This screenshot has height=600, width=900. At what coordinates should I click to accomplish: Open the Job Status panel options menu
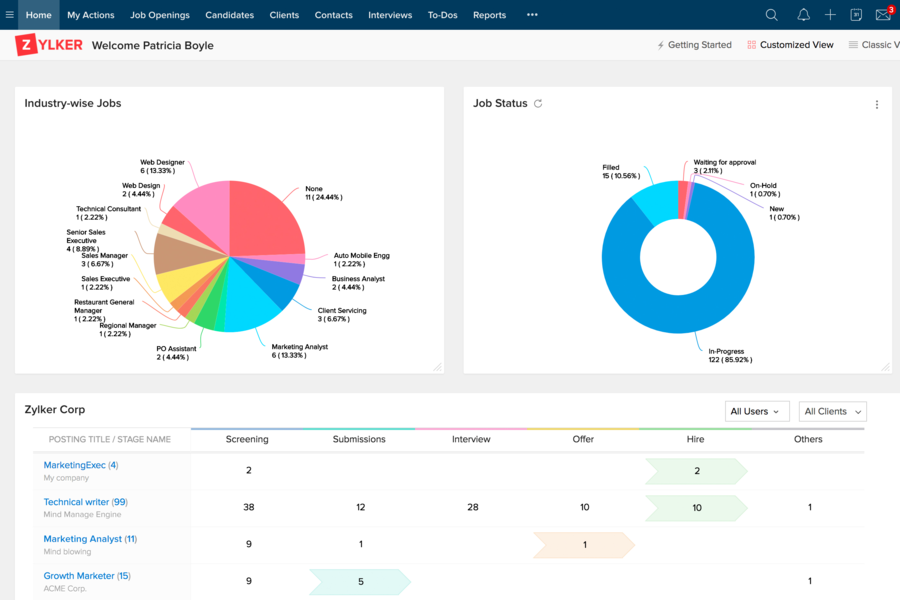tap(877, 104)
